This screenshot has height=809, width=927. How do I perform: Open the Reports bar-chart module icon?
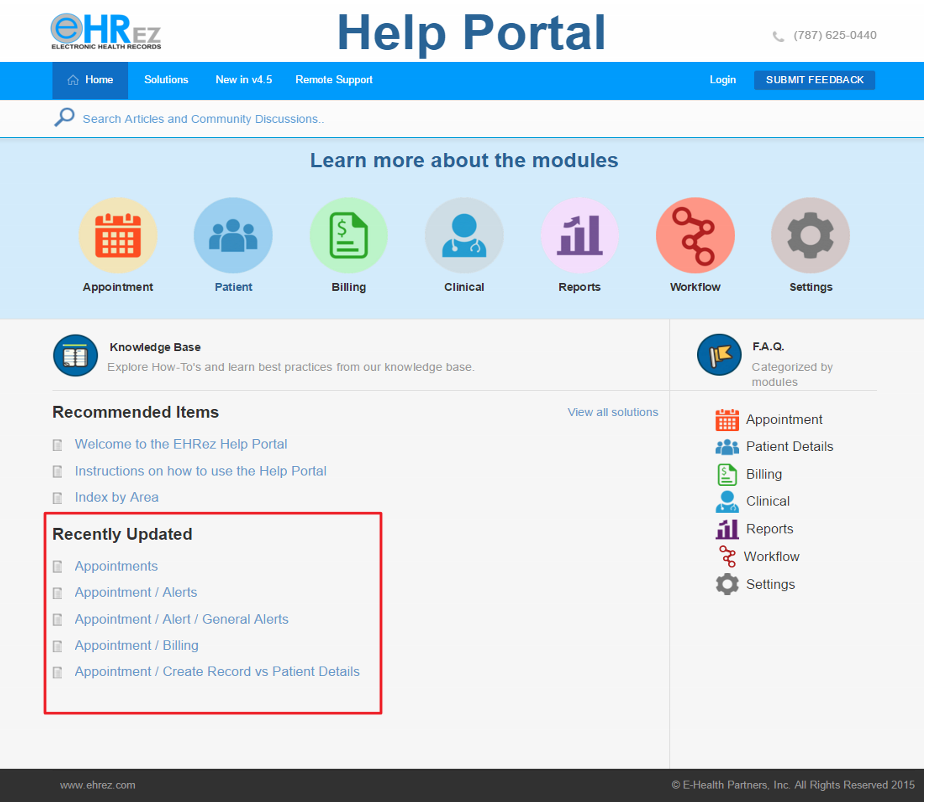(579, 234)
